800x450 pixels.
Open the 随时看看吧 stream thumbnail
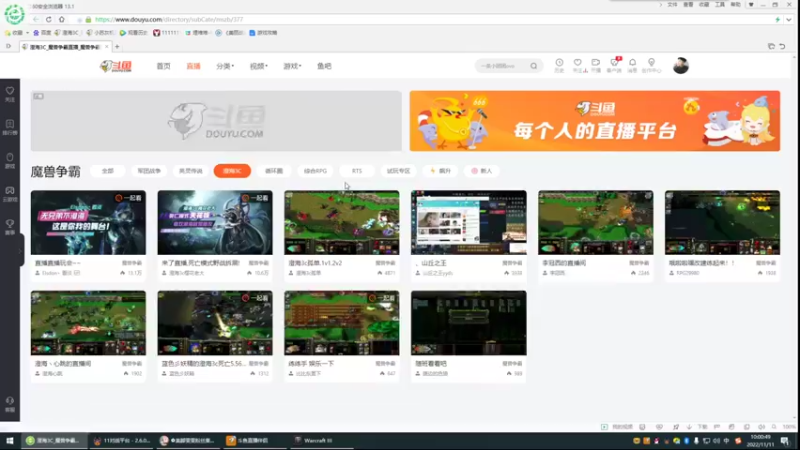(468, 323)
